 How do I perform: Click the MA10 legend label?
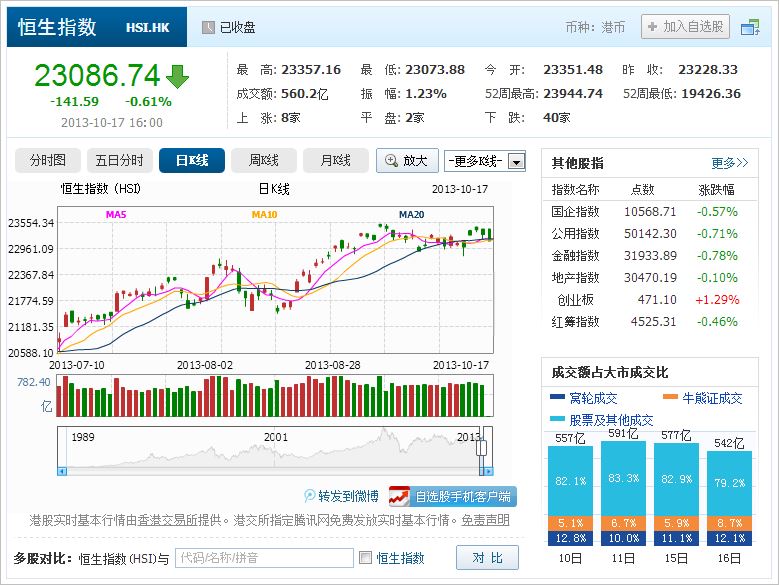pyautogui.click(x=264, y=215)
